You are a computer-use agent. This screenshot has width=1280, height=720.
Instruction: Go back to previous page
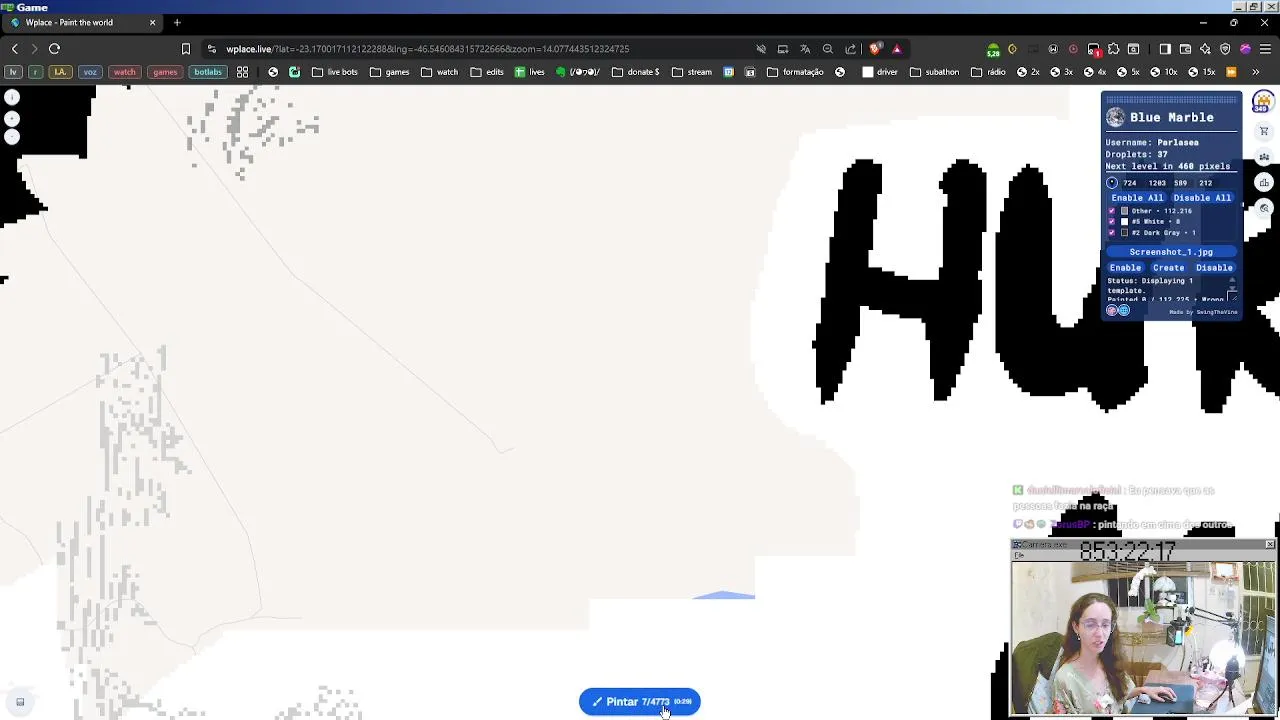(14, 49)
